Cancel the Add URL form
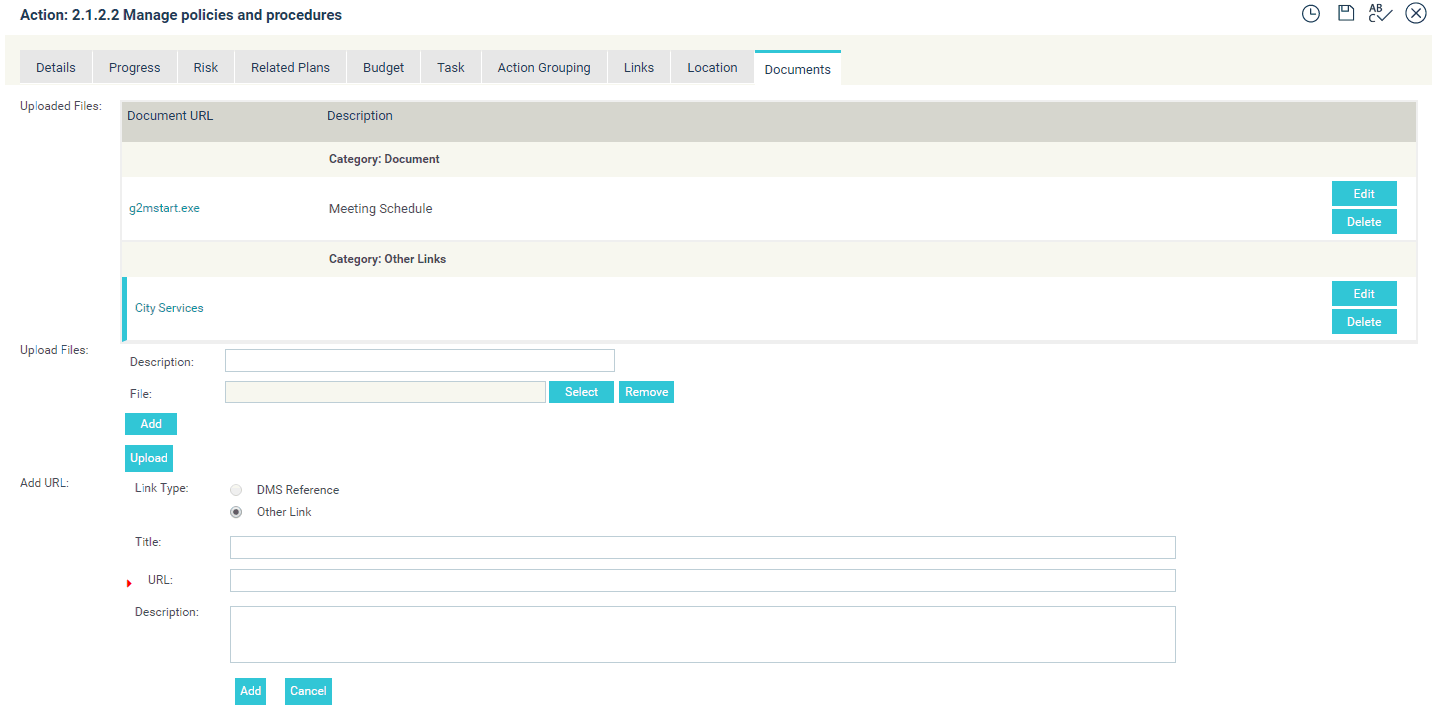This screenshot has height=716, width=1432. [308, 691]
